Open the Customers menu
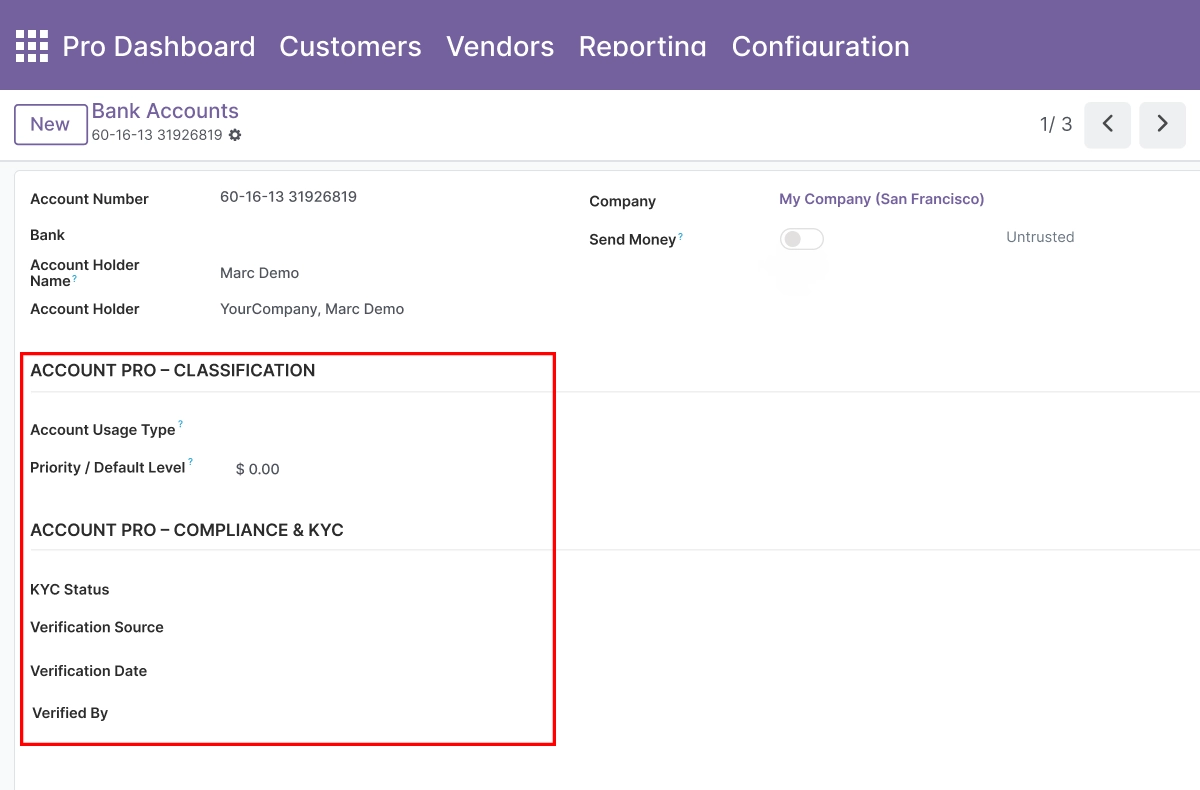 (x=350, y=46)
